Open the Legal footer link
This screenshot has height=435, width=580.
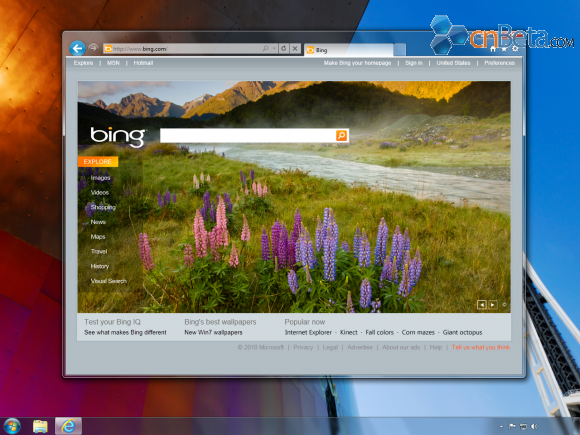[330, 347]
